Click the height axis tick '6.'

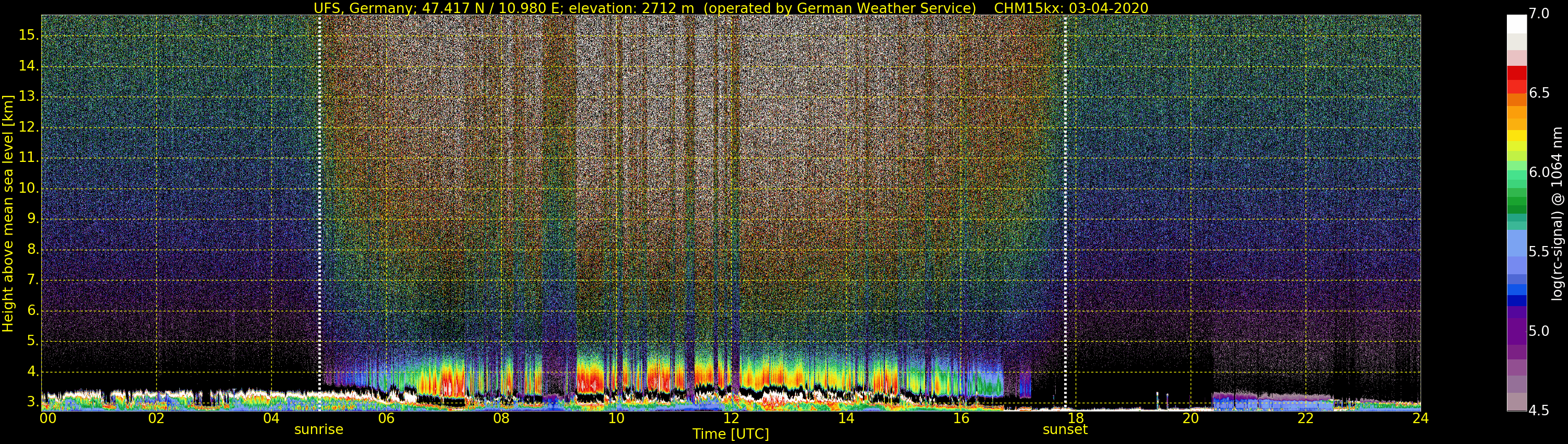pos(32,311)
